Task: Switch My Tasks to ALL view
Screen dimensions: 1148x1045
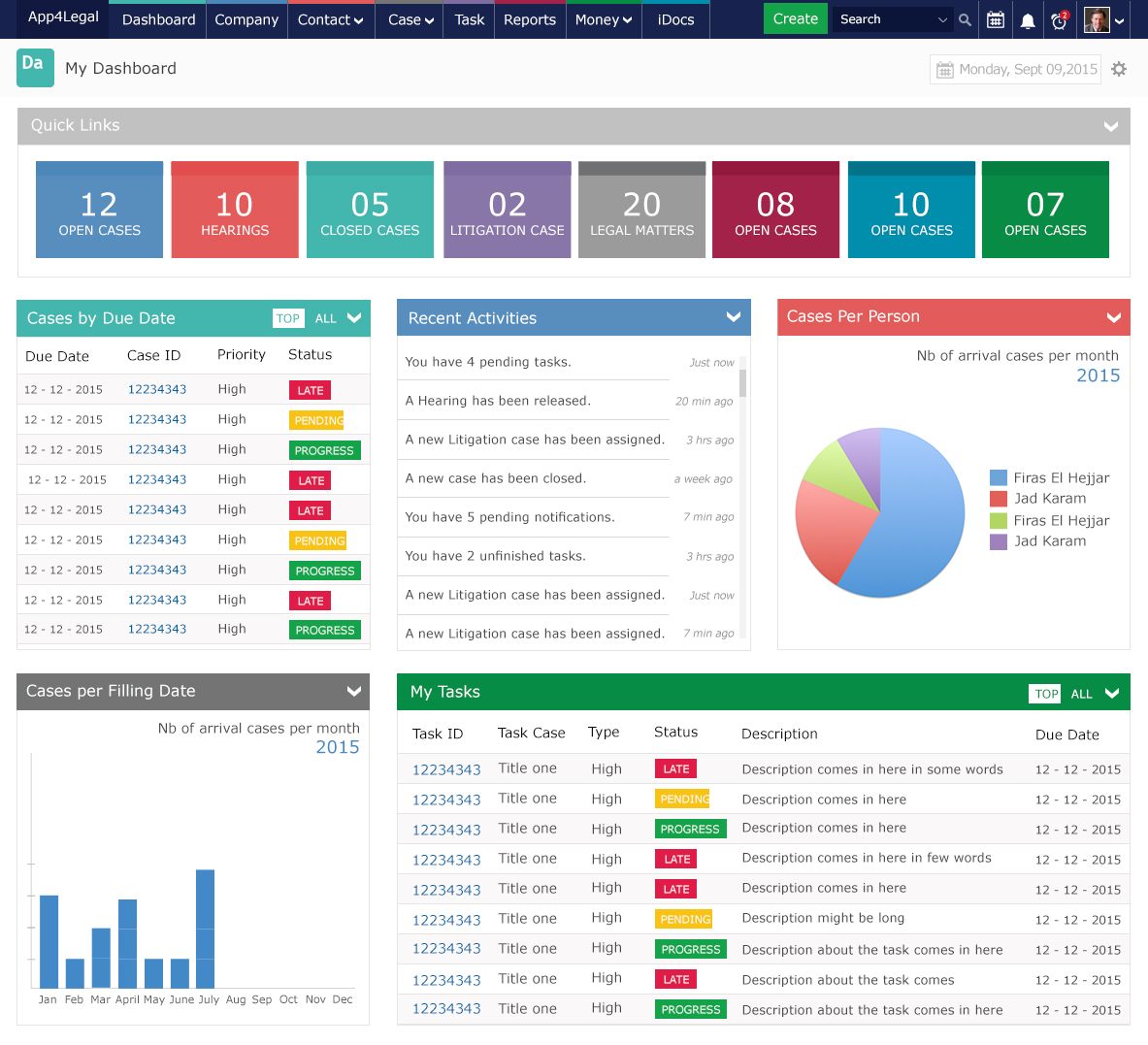Action: click(1081, 694)
